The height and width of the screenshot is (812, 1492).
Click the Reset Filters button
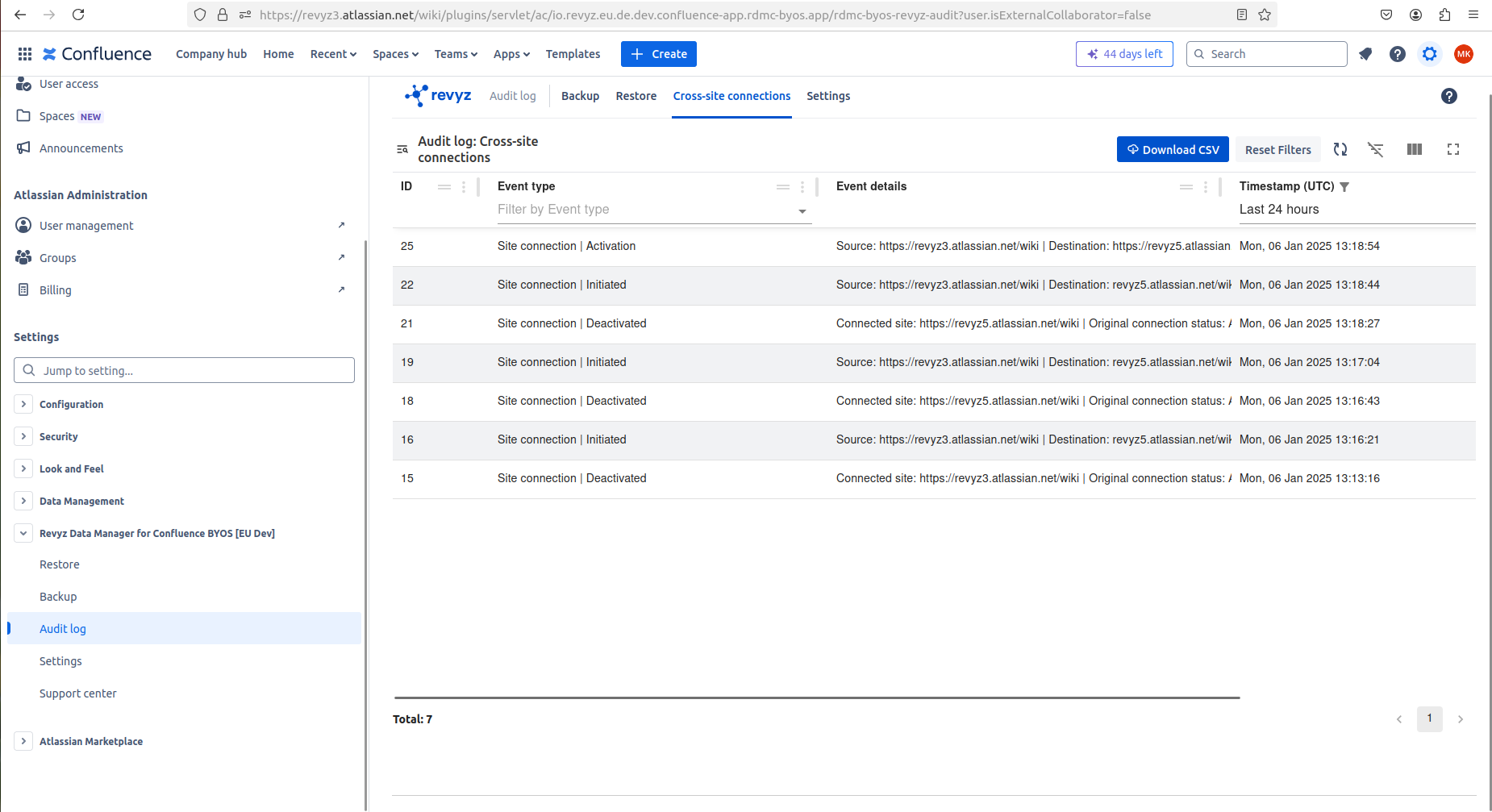[x=1277, y=149]
